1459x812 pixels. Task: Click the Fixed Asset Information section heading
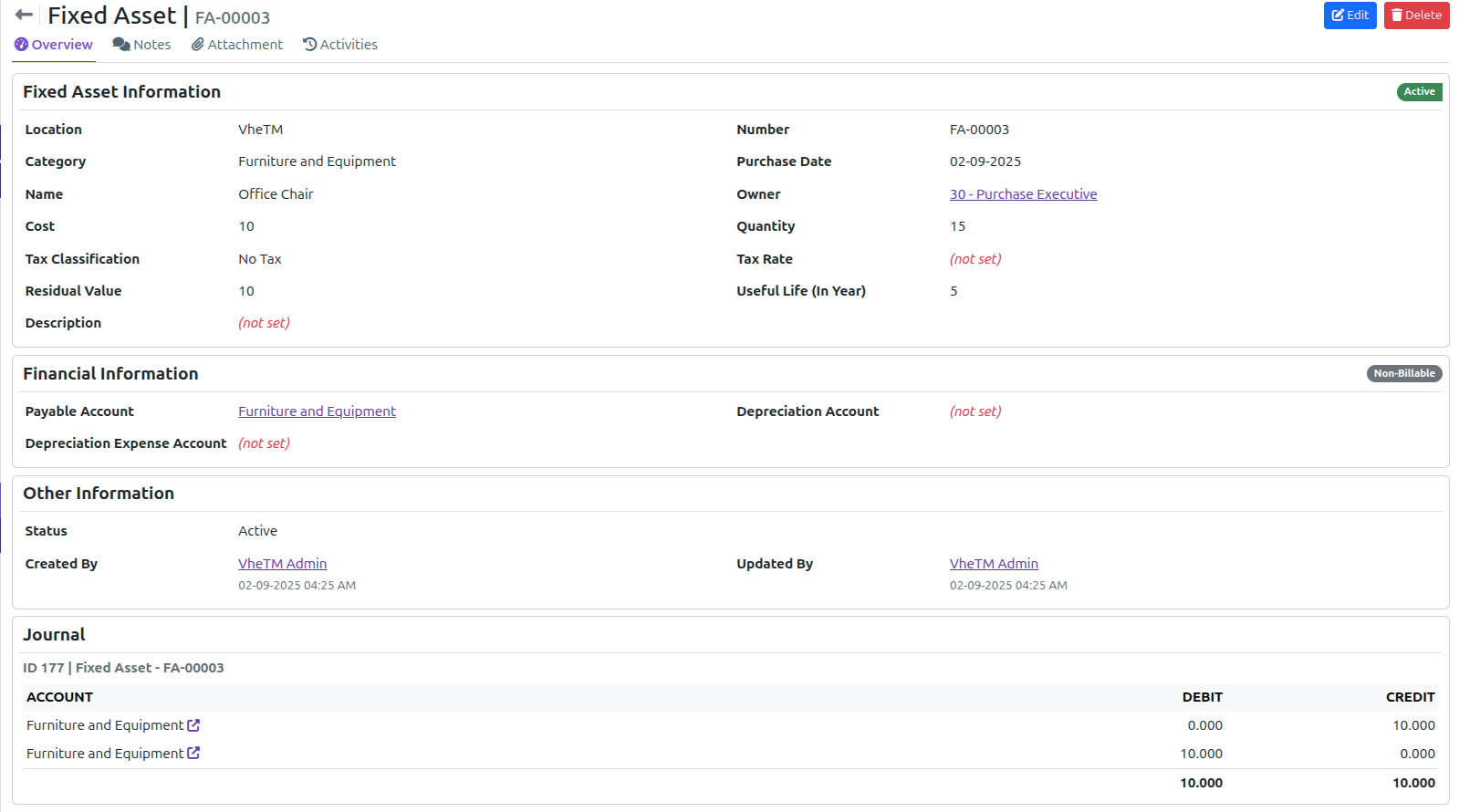121,92
